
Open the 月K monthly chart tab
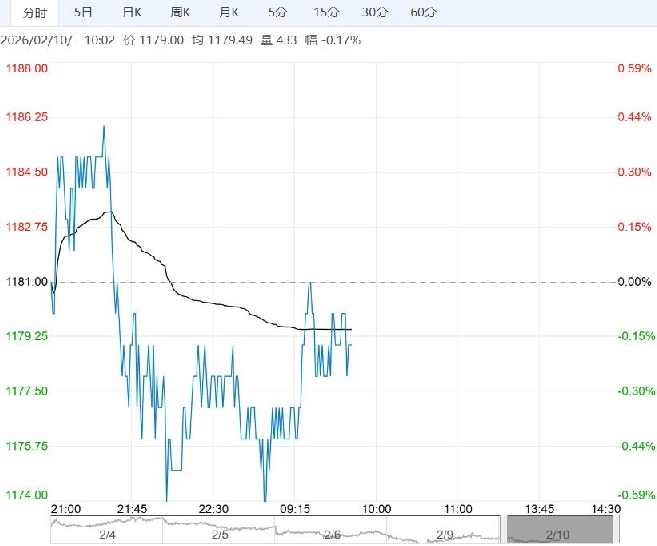(229, 12)
